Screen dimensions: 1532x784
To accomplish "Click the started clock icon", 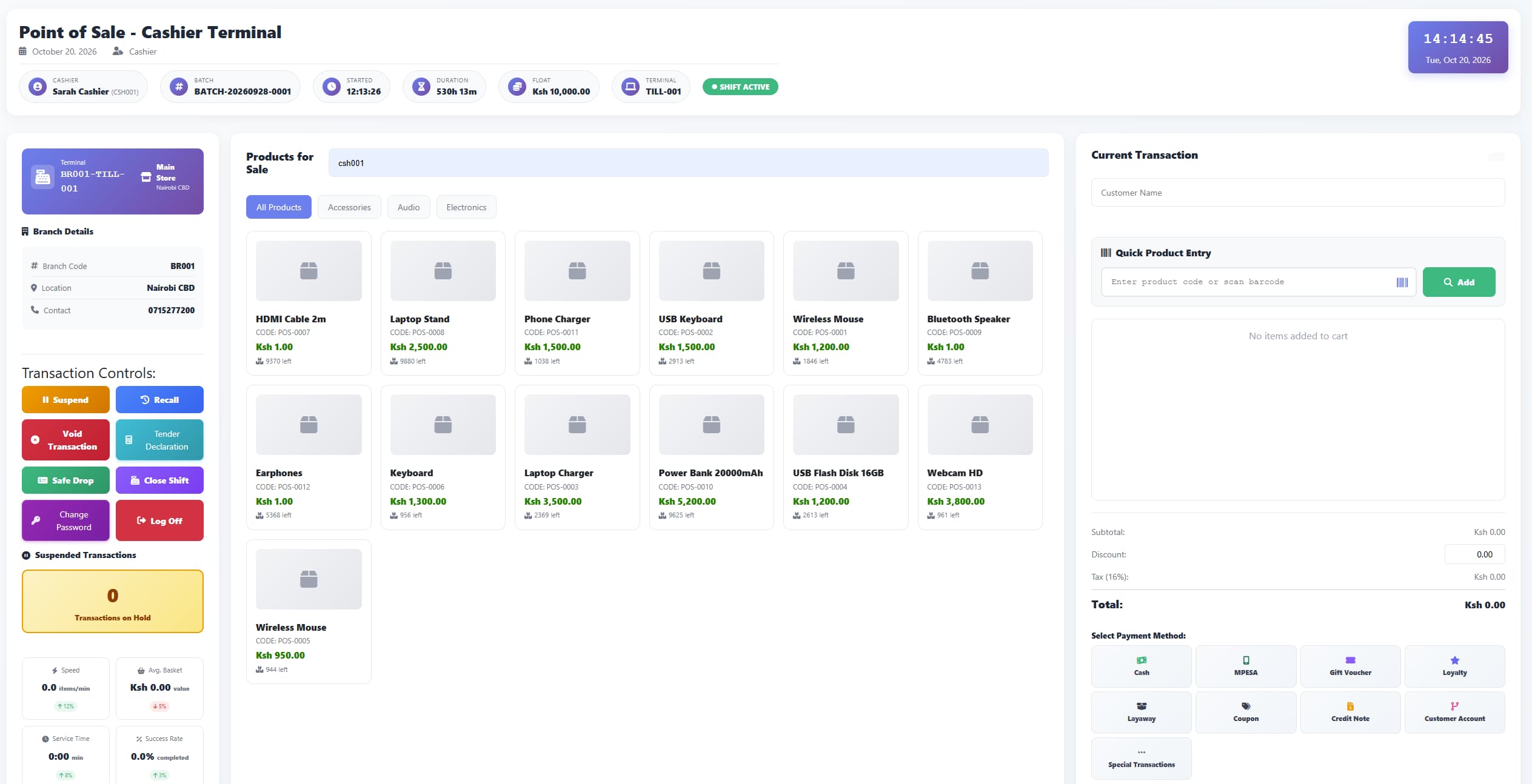I will [332, 87].
